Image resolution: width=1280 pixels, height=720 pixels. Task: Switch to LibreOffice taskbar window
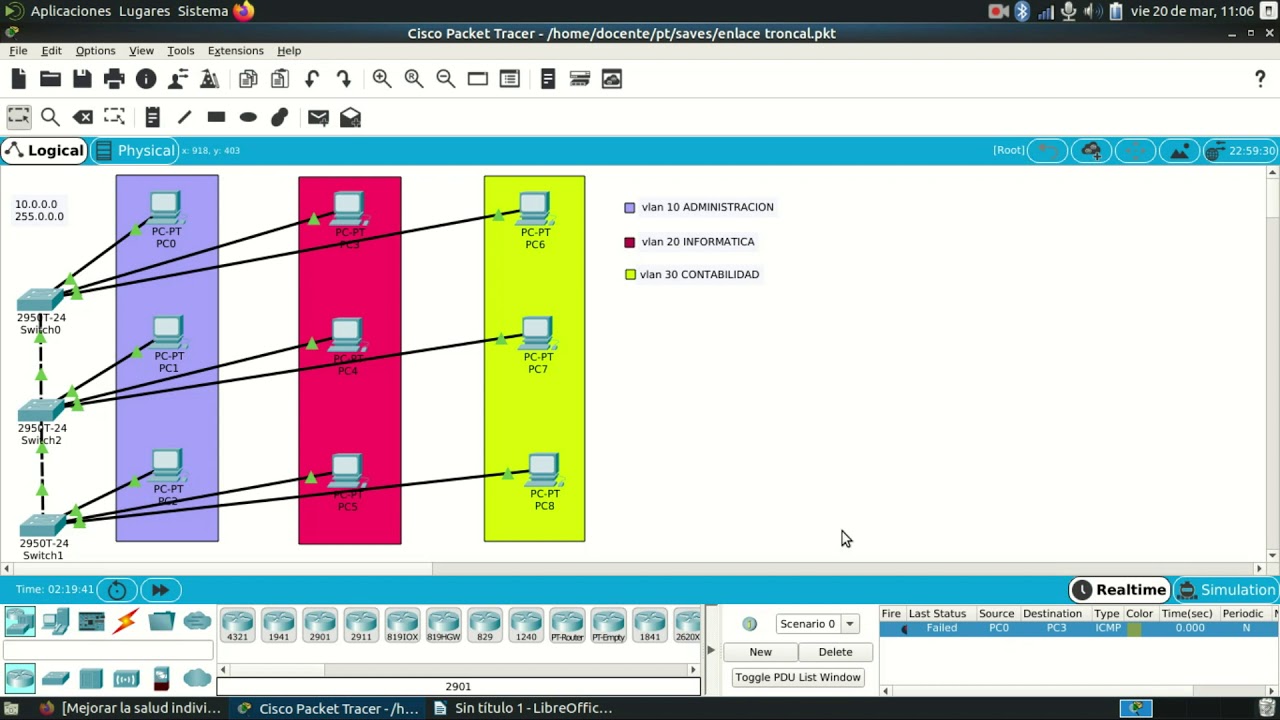(523, 708)
